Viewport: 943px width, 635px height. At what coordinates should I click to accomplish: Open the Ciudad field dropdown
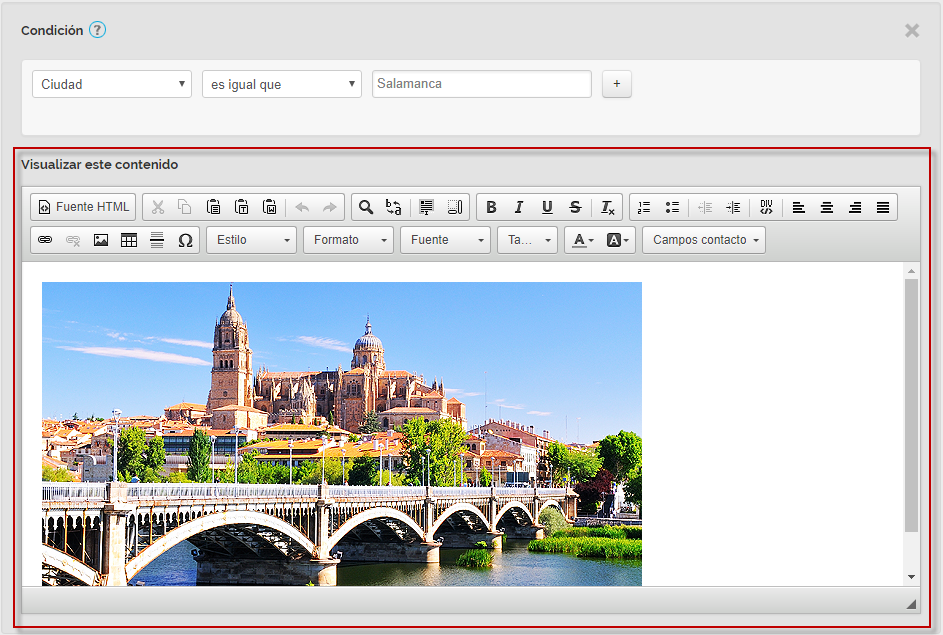(x=112, y=84)
